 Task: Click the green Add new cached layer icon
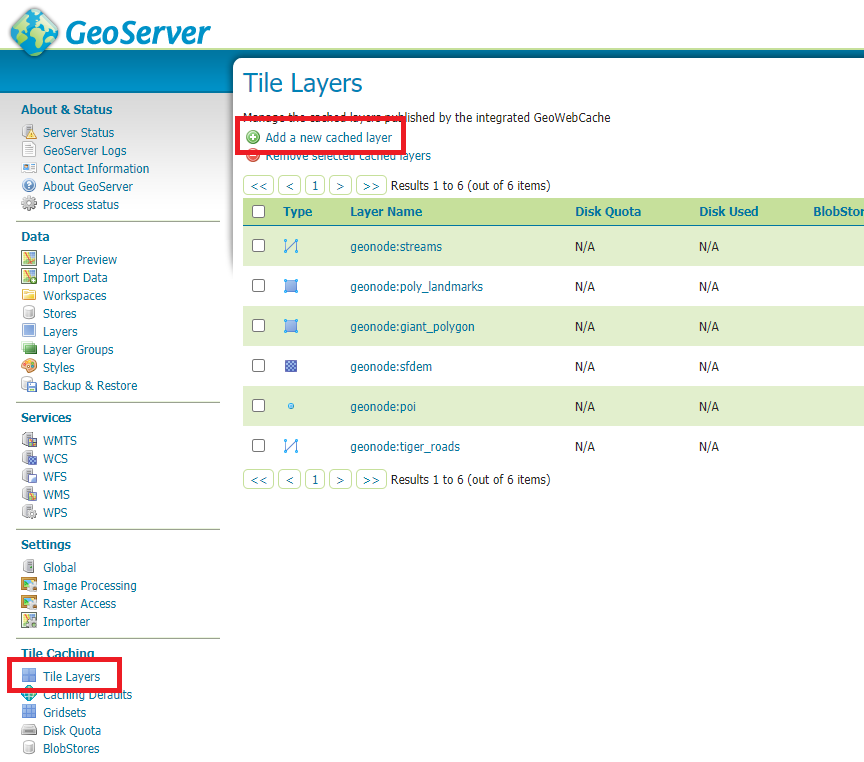click(253, 138)
